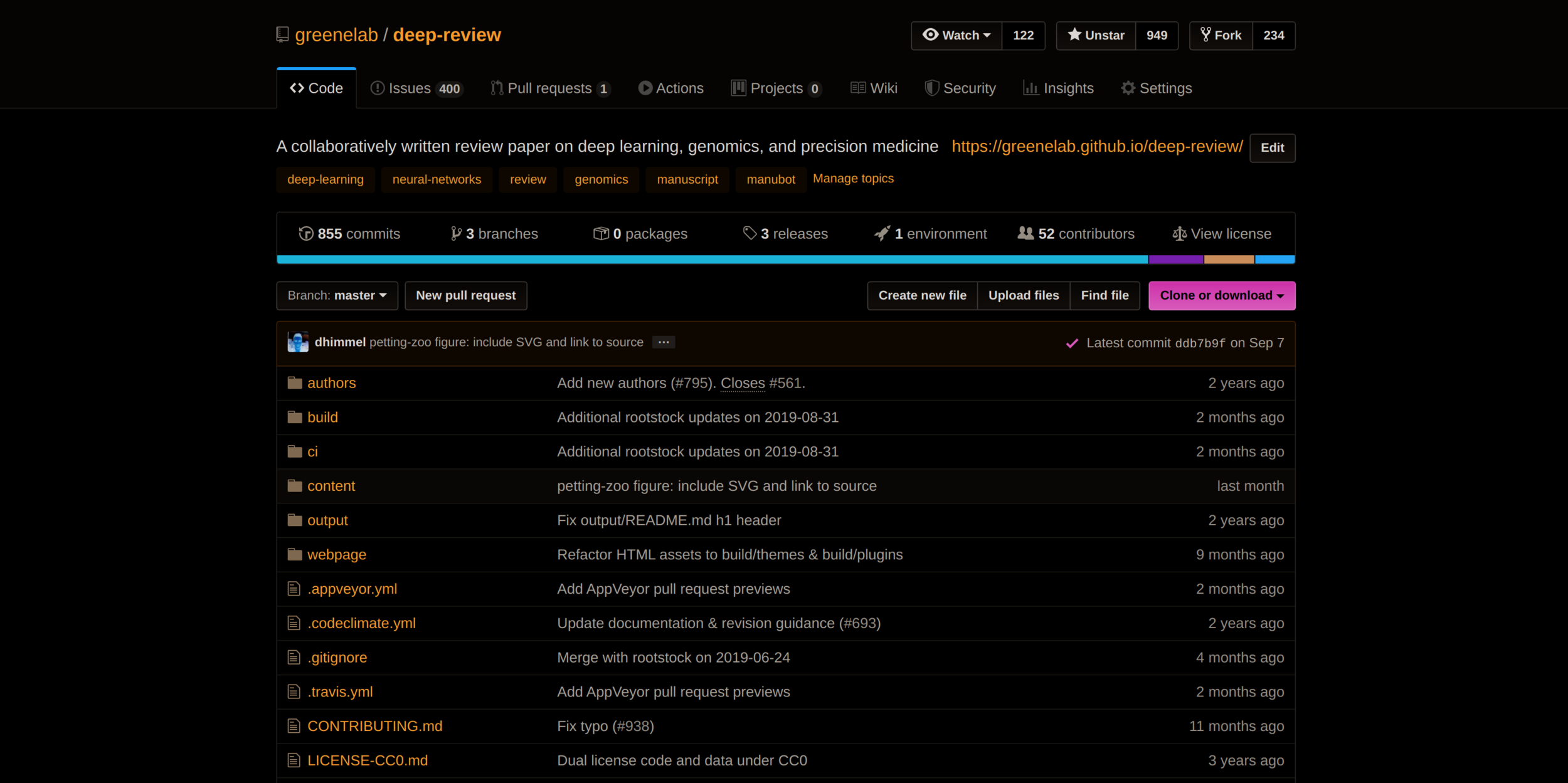Click dhimmel's avatar thumbnail
This screenshot has height=783, width=1568.
point(298,342)
